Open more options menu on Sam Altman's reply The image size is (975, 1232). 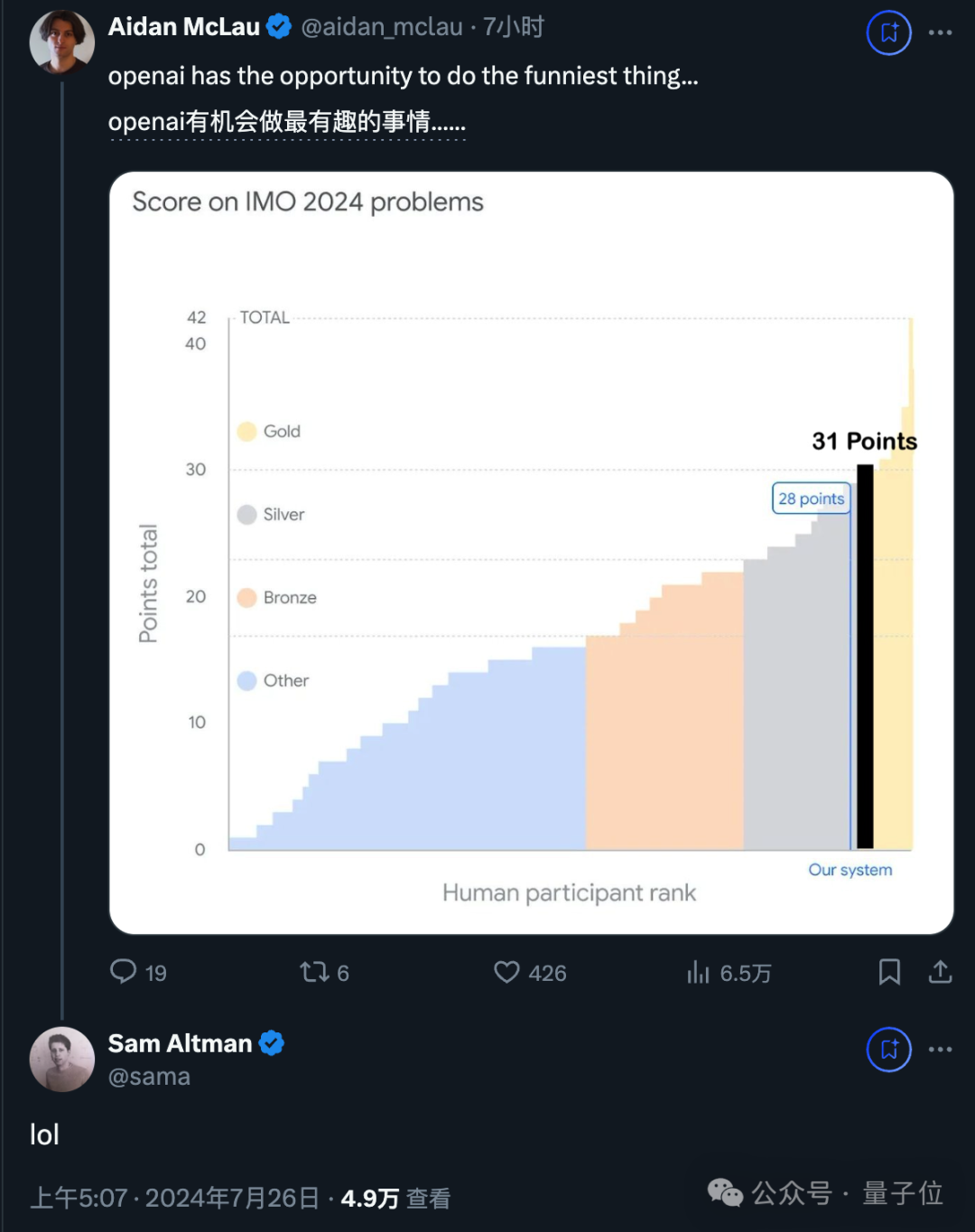tap(940, 1050)
